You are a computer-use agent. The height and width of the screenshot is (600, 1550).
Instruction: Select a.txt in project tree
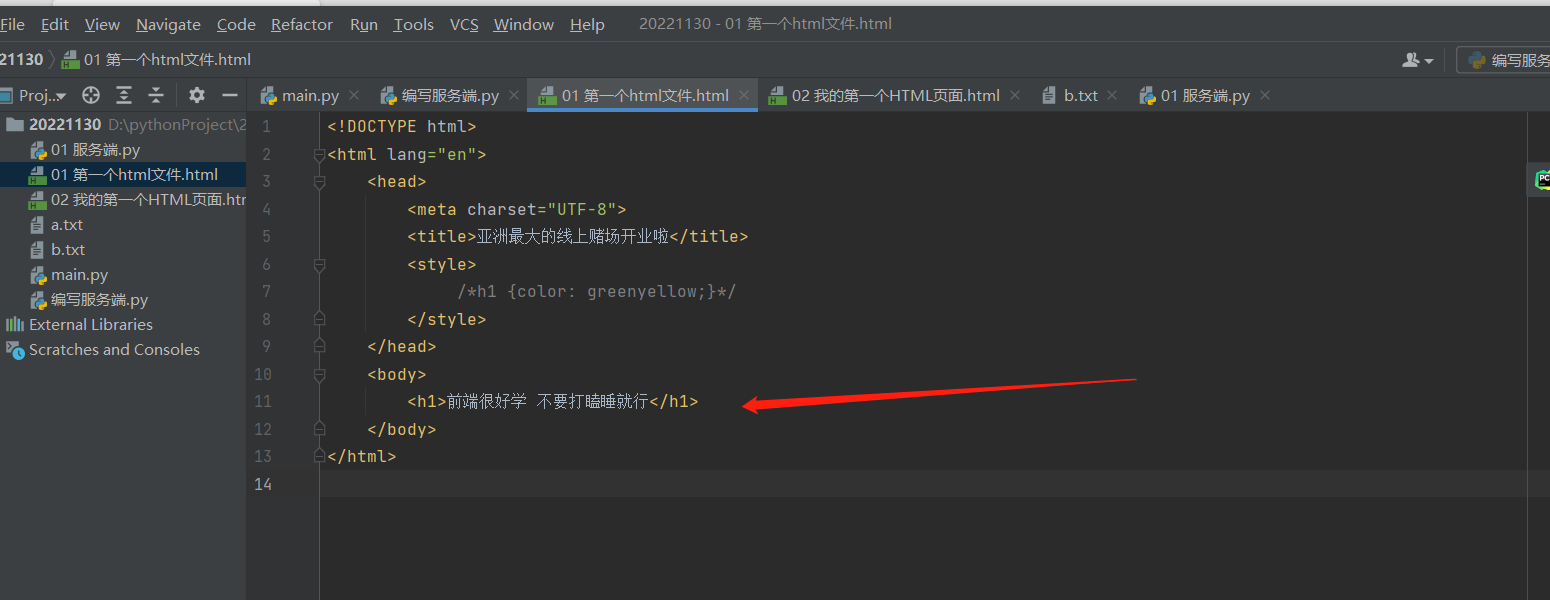[x=123, y=225]
